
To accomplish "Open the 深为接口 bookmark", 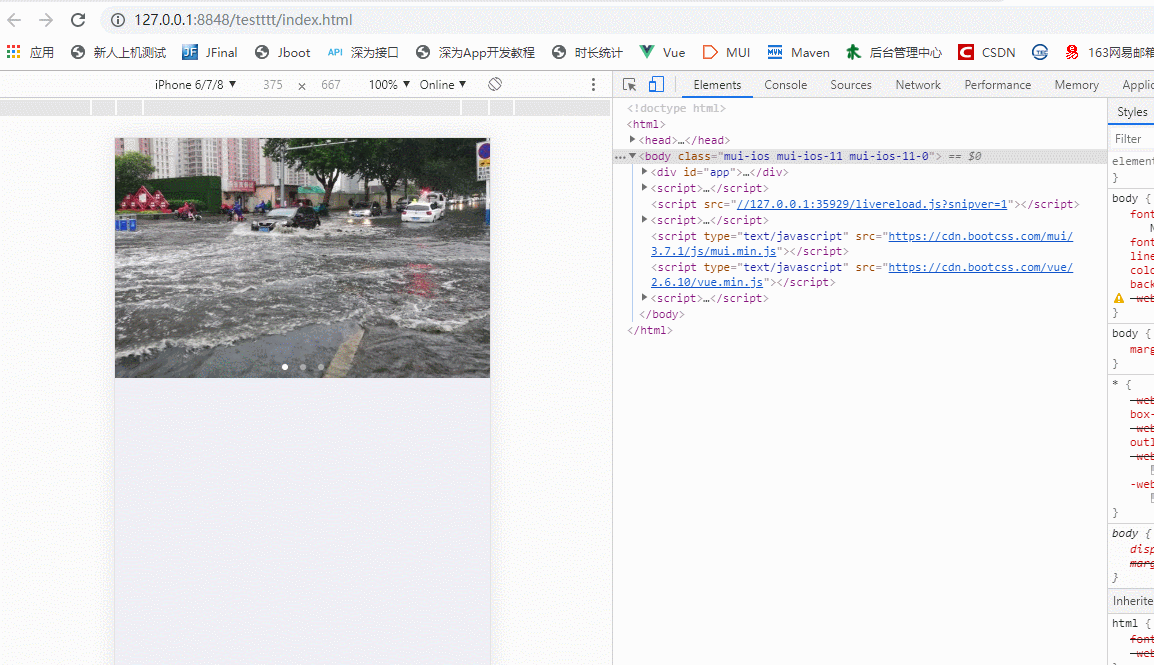I will pyautogui.click(x=363, y=52).
